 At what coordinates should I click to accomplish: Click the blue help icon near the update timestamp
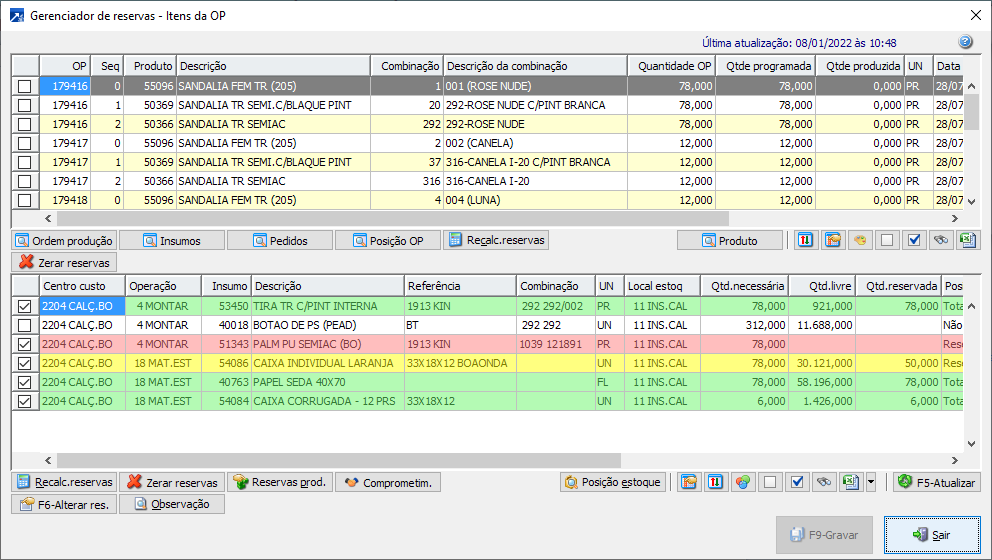(965, 42)
